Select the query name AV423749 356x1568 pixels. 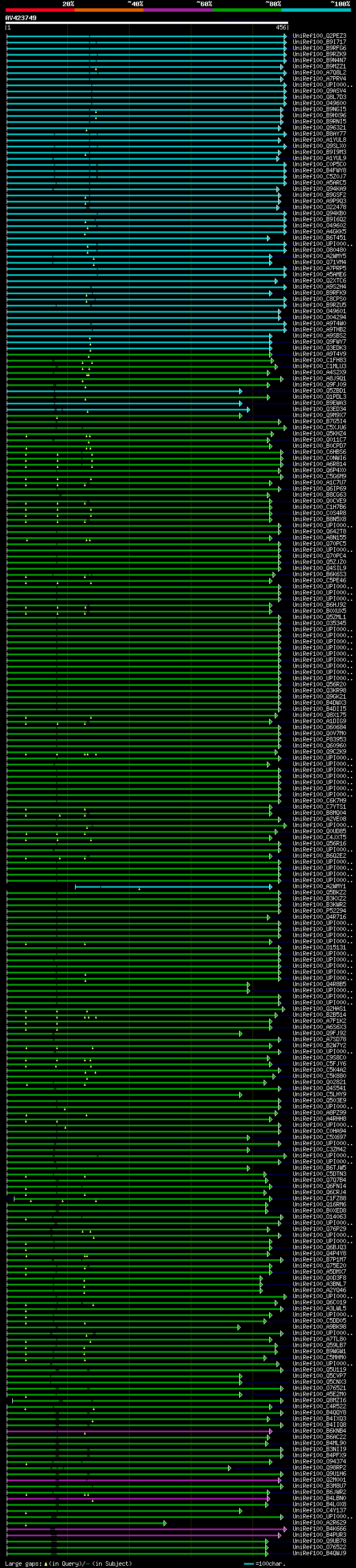click(21, 18)
